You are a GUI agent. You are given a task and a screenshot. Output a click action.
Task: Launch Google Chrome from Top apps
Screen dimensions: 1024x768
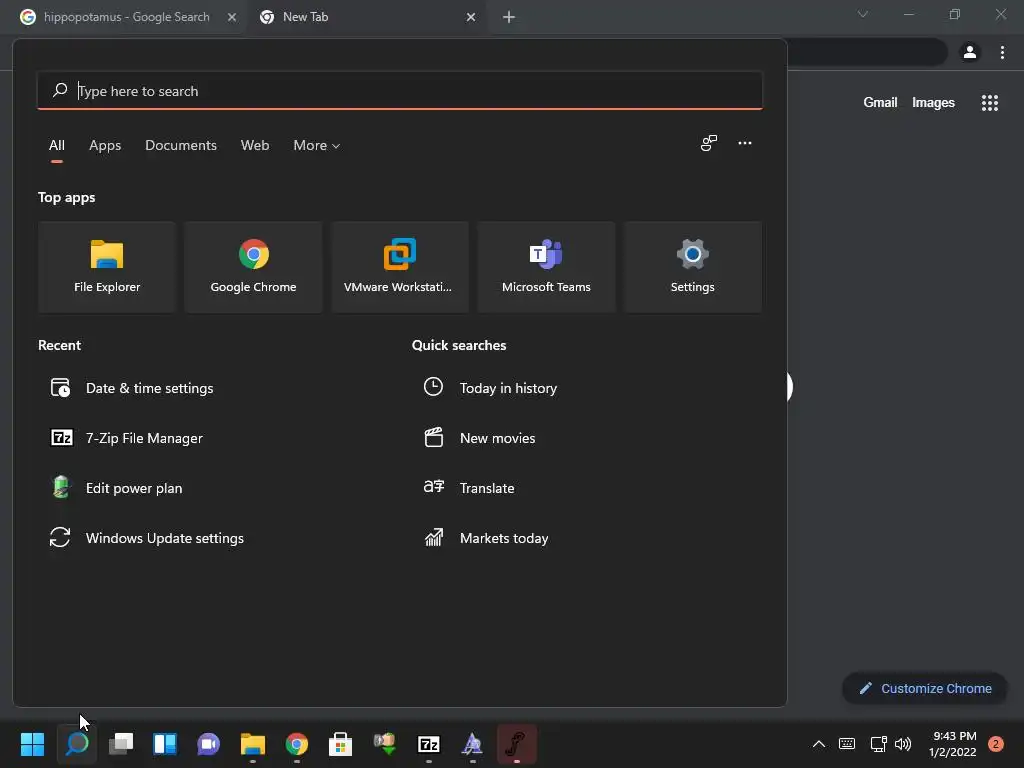click(253, 267)
